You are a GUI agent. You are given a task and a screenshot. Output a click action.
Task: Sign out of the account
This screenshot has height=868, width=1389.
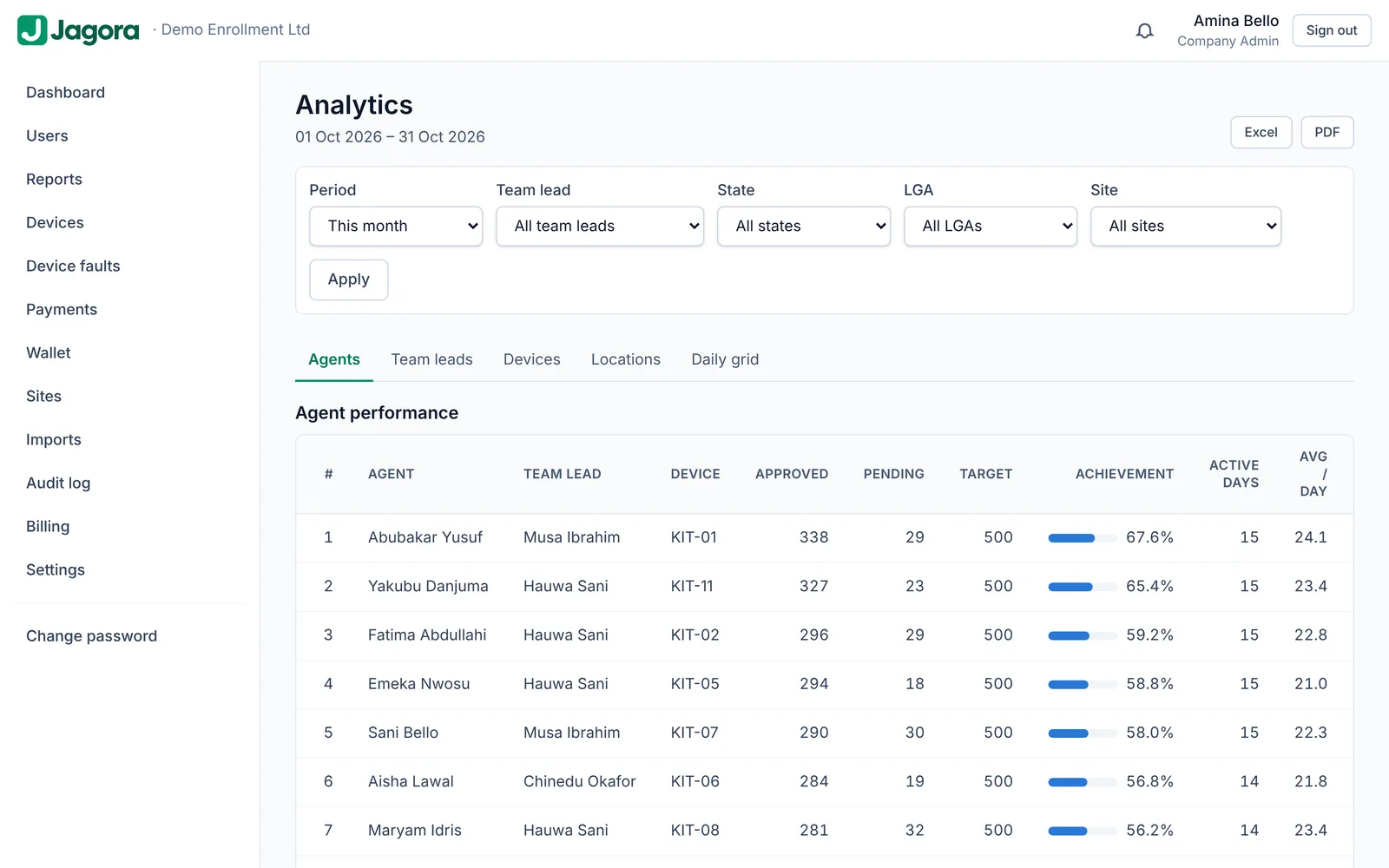[x=1331, y=30]
